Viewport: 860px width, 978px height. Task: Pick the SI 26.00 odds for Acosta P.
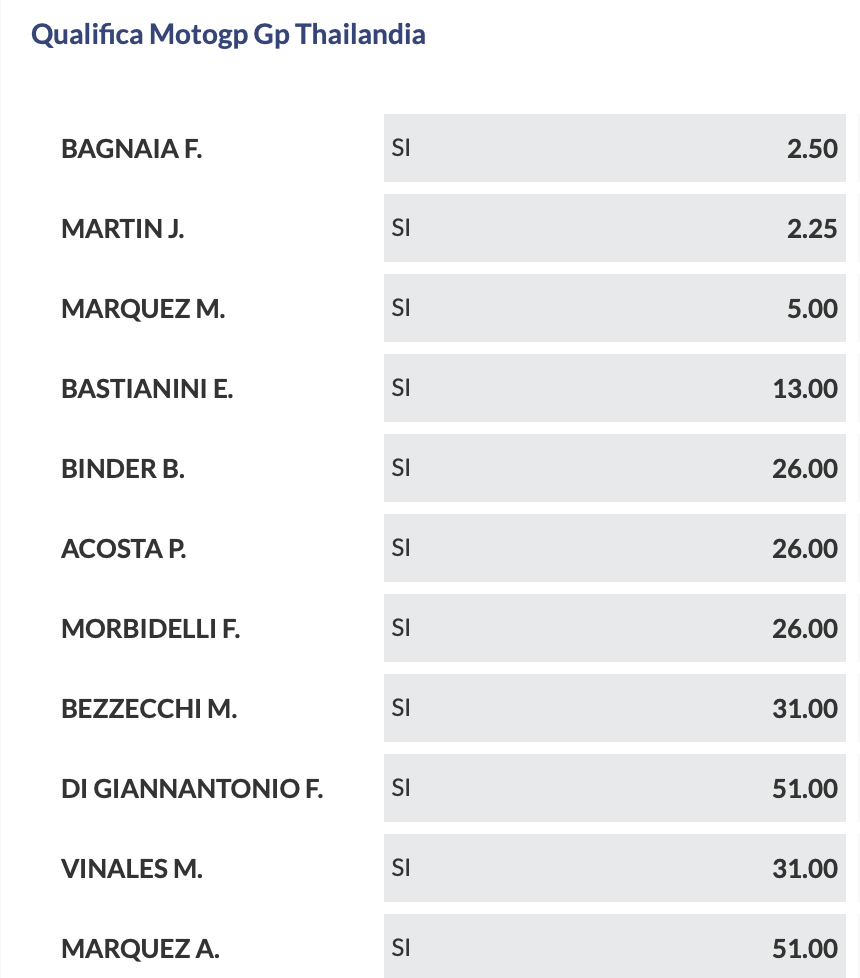[614, 548]
